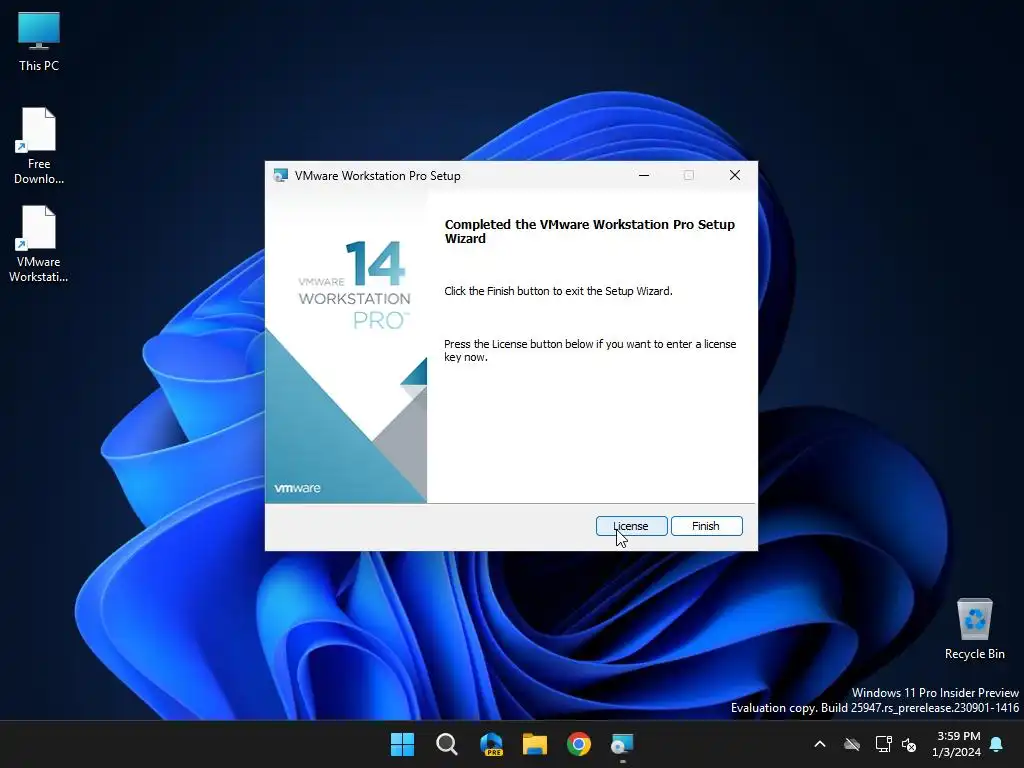Click the VMware installer taskbar icon
Viewport: 1024px width, 768px height.
click(x=622, y=744)
